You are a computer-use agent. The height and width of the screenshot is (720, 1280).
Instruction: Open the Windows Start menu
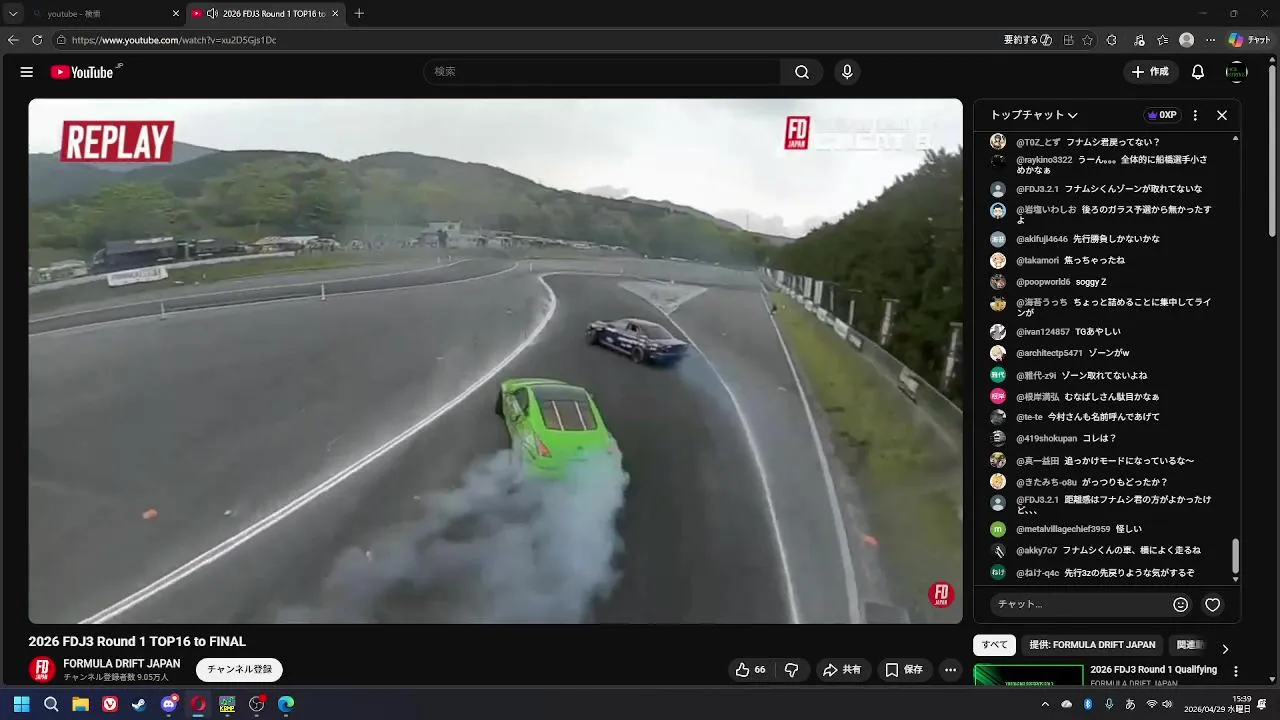coord(21,704)
